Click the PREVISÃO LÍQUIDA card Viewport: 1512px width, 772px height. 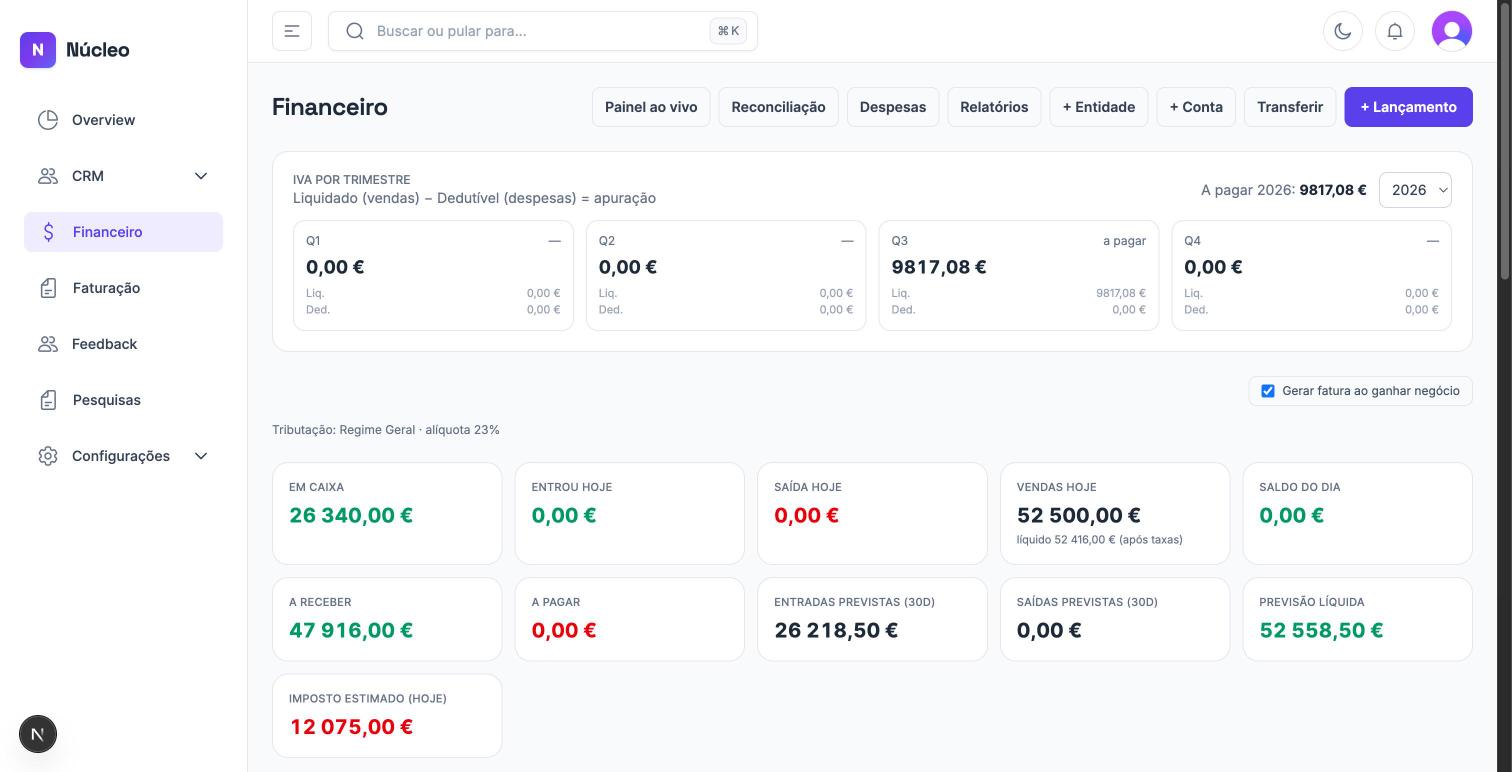tap(1357, 619)
